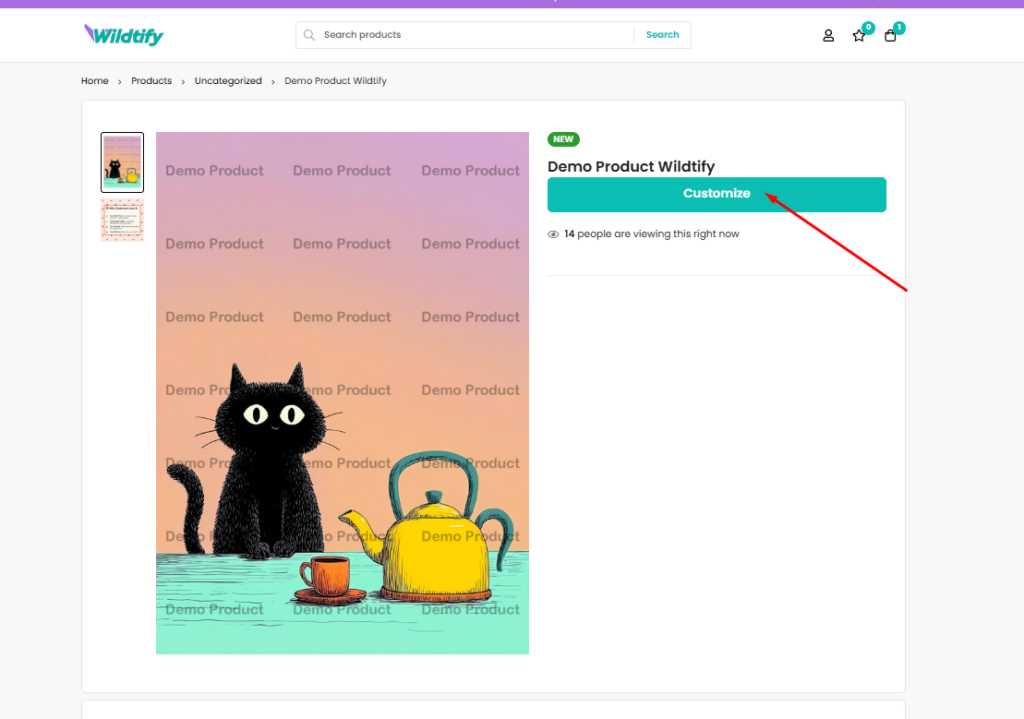The height and width of the screenshot is (719, 1024).
Task: Select the black cat thumbnail image
Action: tap(122, 162)
